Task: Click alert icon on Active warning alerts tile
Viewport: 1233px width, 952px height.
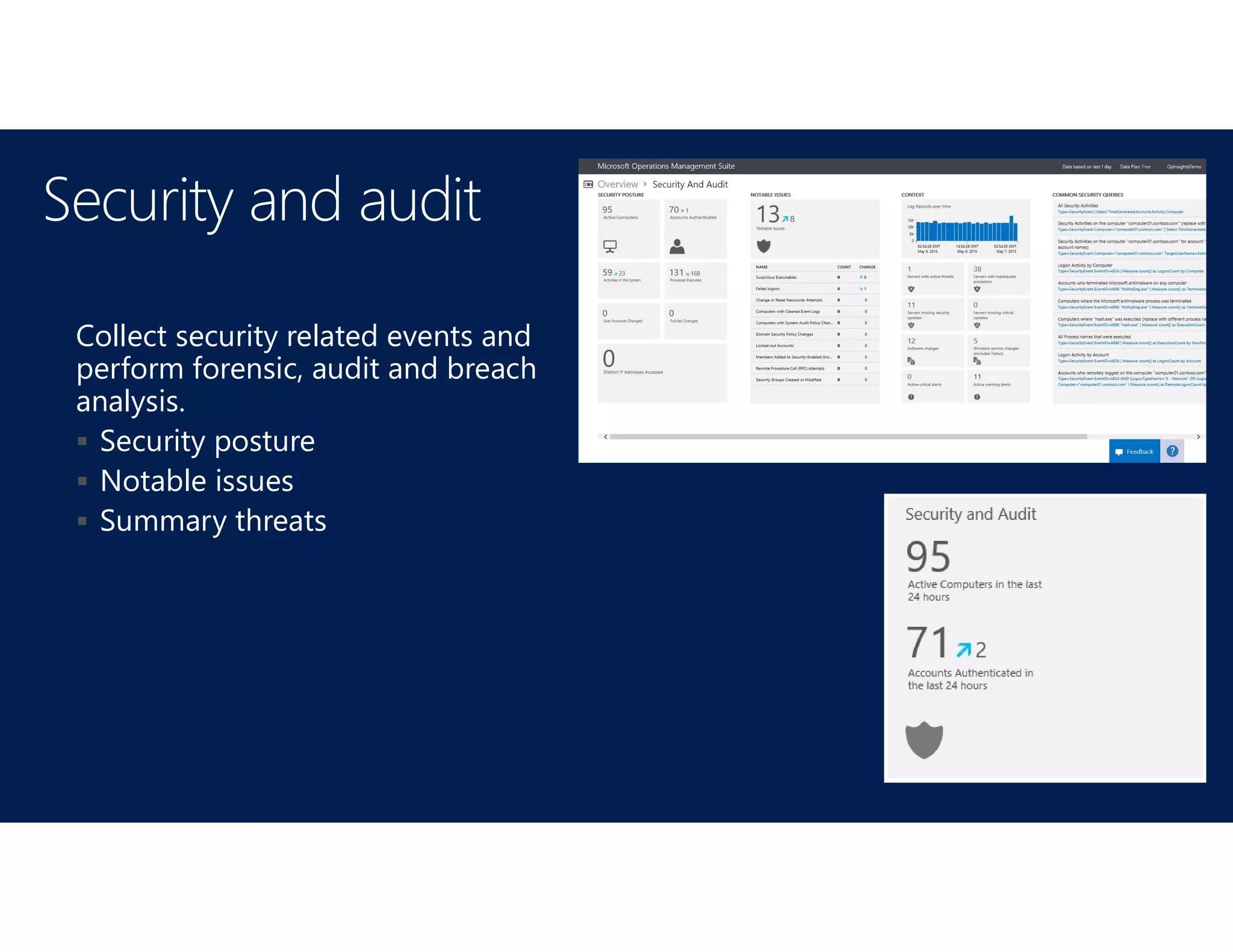Action: (977, 397)
